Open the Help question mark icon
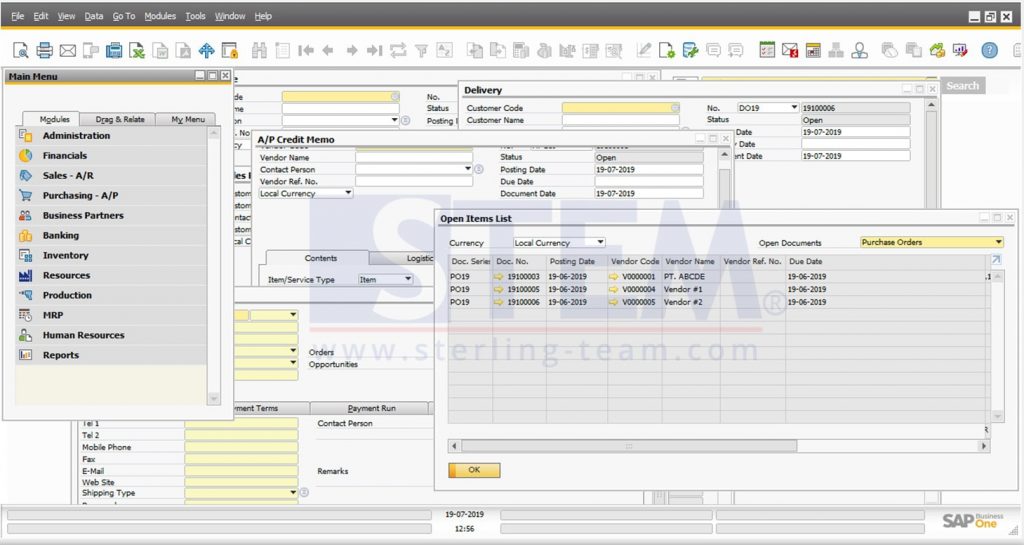This screenshot has width=1024, height=545. click(x=989, y=50)
